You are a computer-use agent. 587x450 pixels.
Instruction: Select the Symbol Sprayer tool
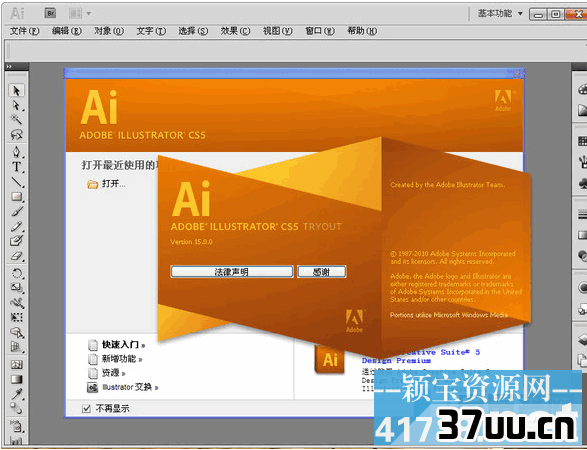click(16, 426)
